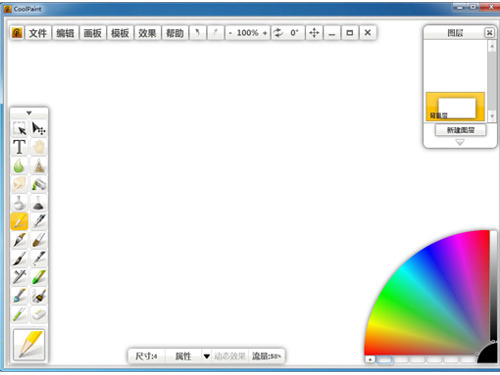Viewport: 500px width, 375px height.
Task: Collapse the toolbox with top arrow
Action: [x=29, y=113]
